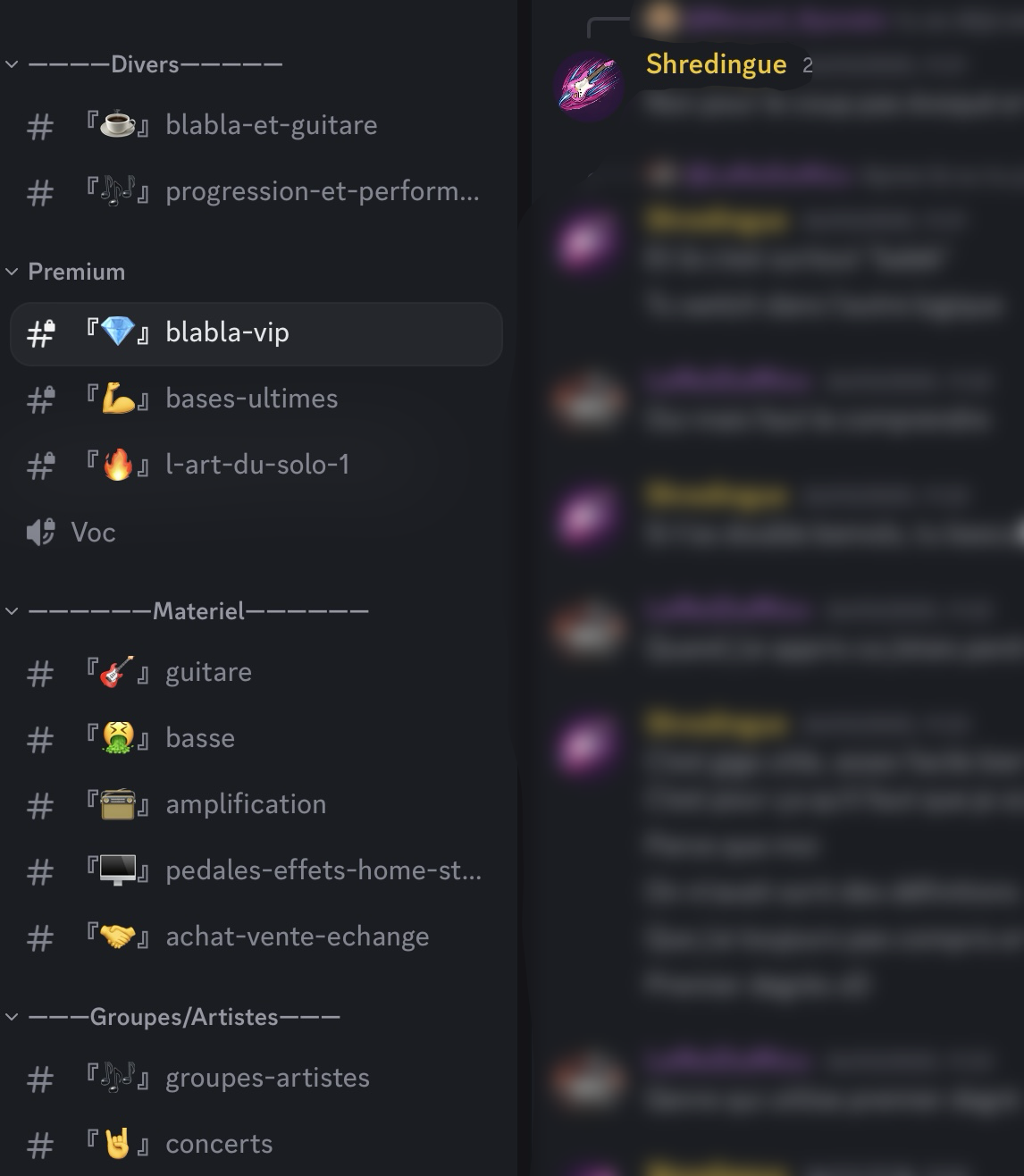
Task: Collapse the Premium category chevron
Action: pos(12,272)
